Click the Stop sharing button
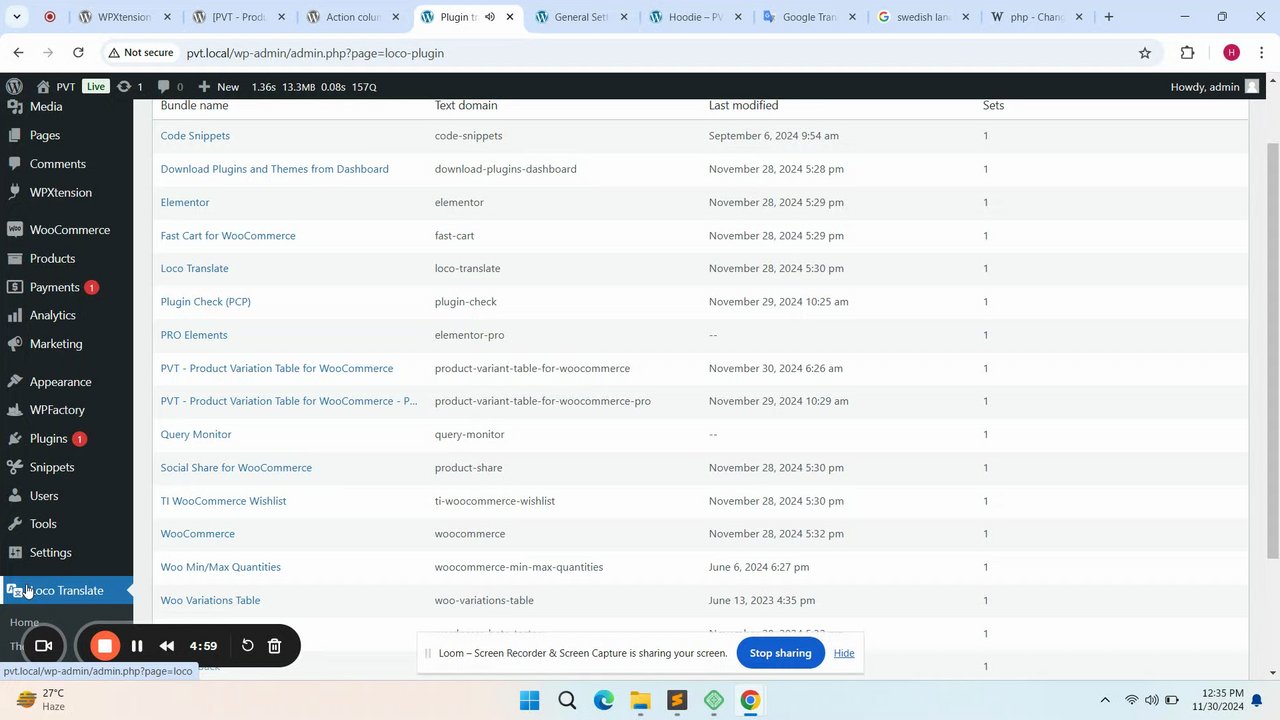 coord(780,653)
